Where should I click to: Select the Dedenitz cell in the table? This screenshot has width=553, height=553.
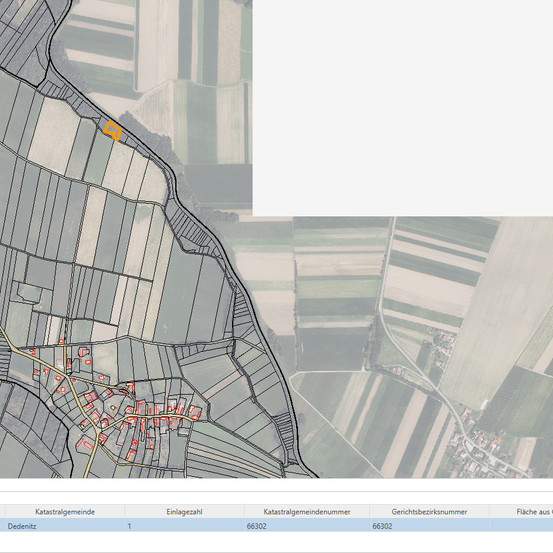click(x=65, y=526)
